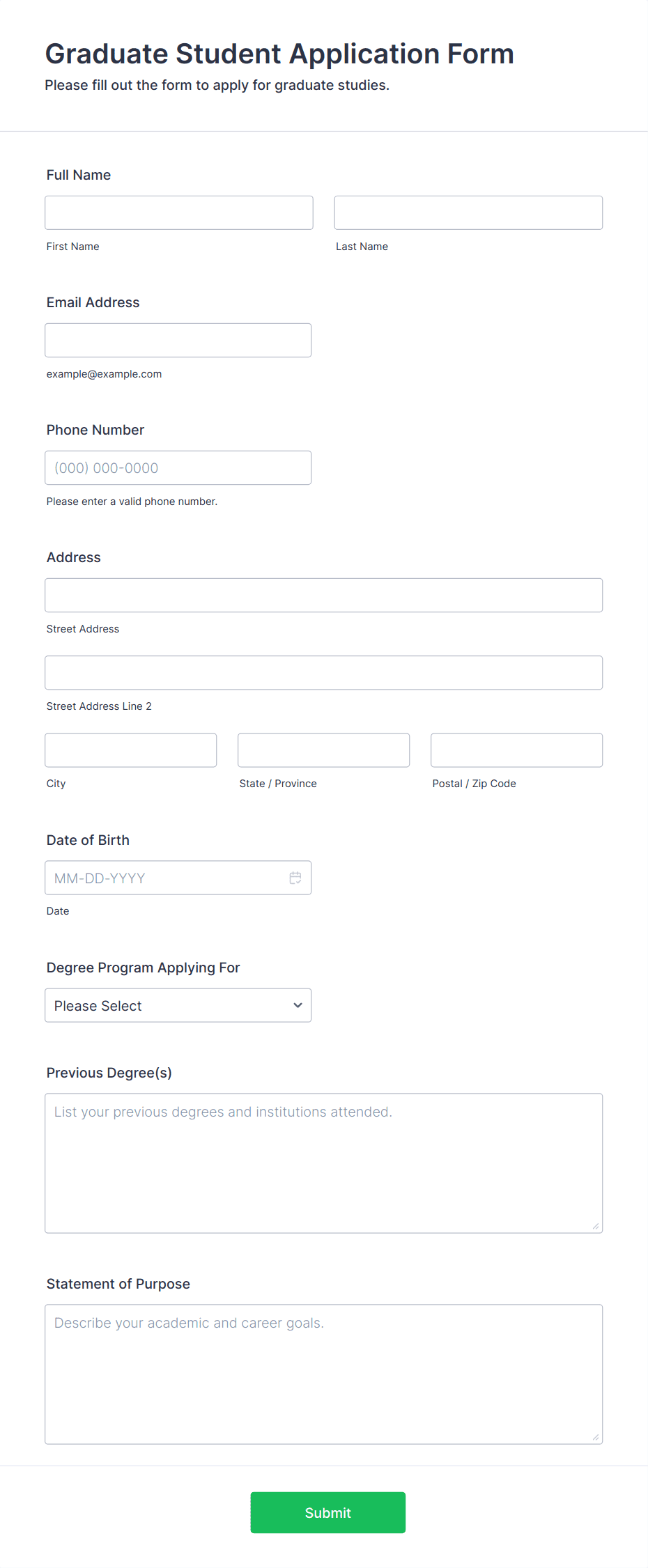
Task: Click the MM-DD-YYYY date text field
Action: [164, 878]
